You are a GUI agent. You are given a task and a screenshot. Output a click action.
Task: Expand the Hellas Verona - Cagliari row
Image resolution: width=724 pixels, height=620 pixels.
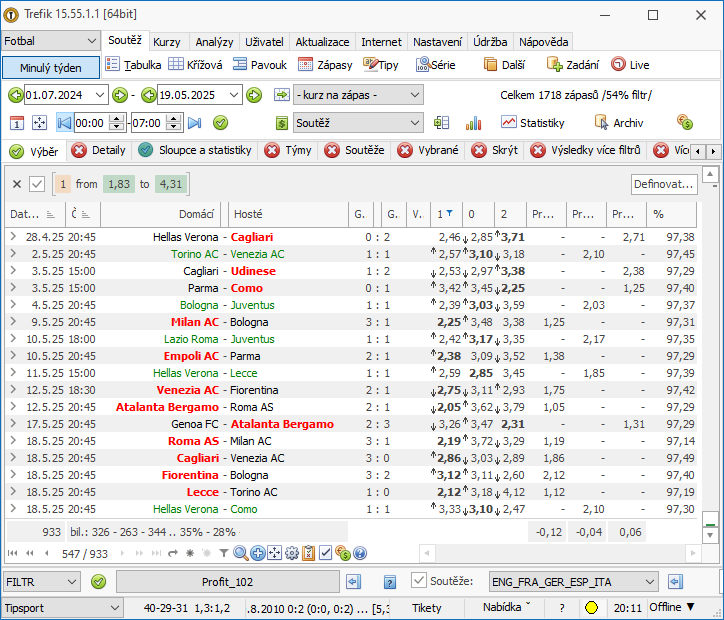[13, 237]
